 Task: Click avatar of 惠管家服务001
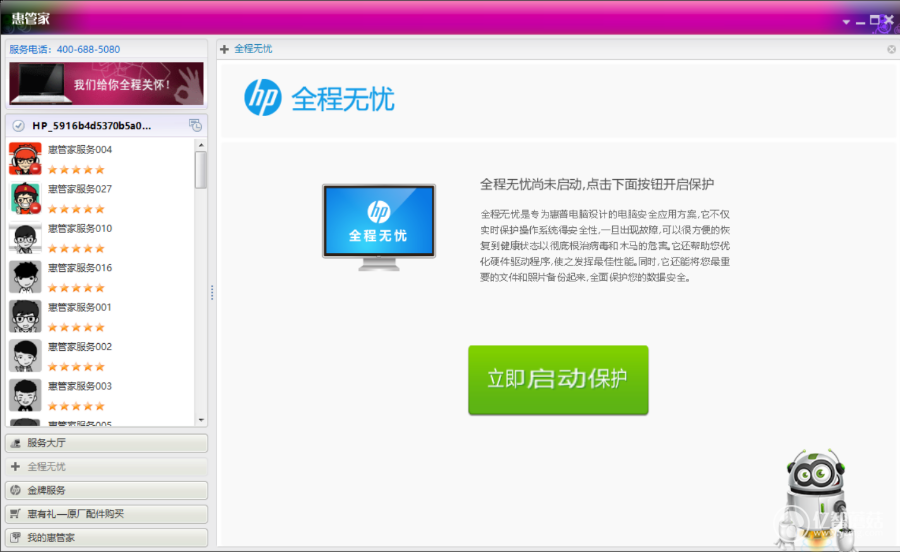point(25,316)
